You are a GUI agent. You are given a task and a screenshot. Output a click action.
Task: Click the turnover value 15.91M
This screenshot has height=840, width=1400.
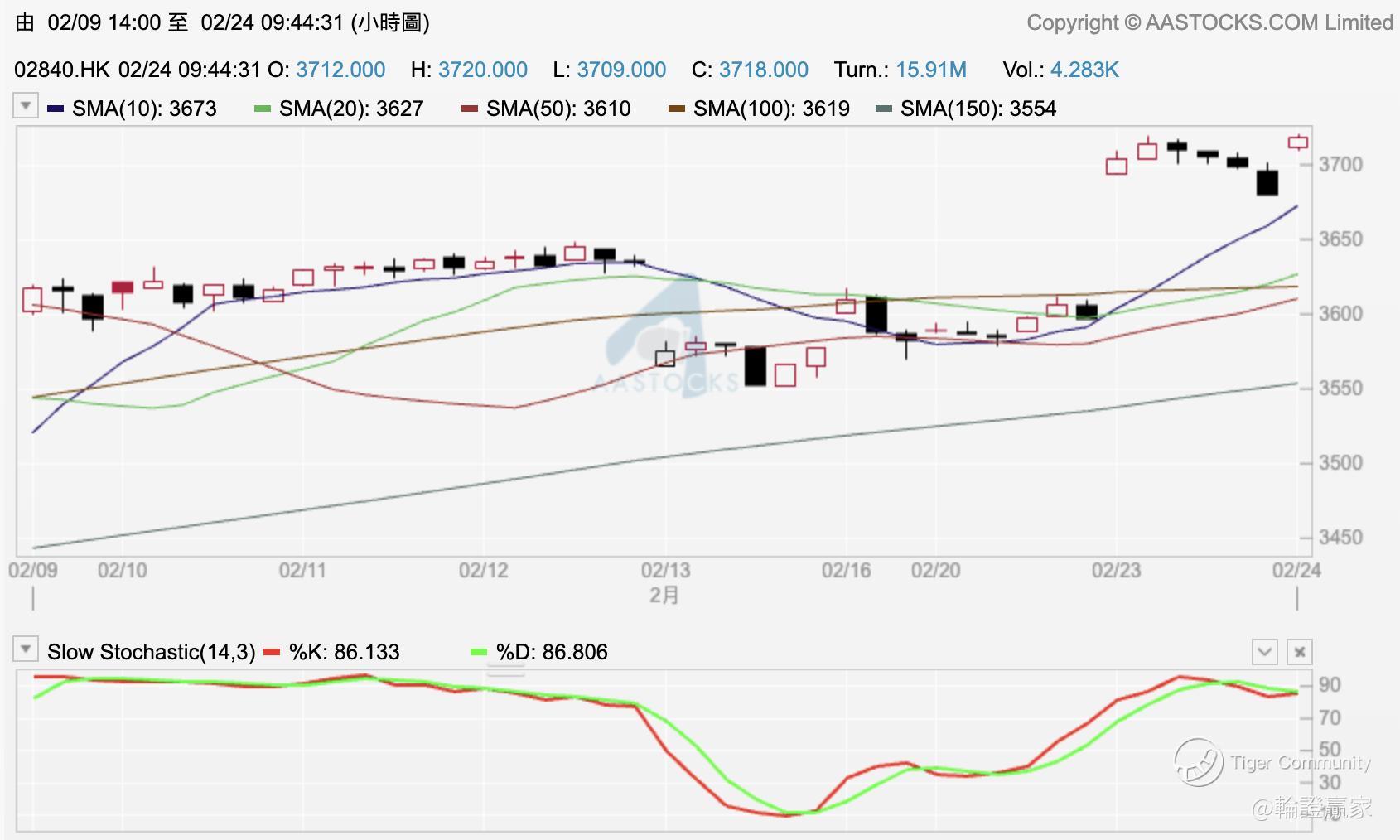[x=931, y=70]
